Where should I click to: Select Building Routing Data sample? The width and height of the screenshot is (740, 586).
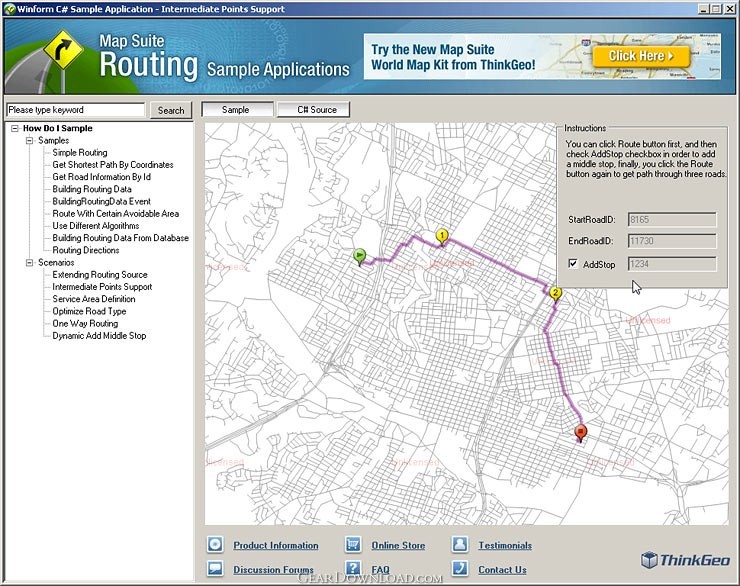coord(92,189)
